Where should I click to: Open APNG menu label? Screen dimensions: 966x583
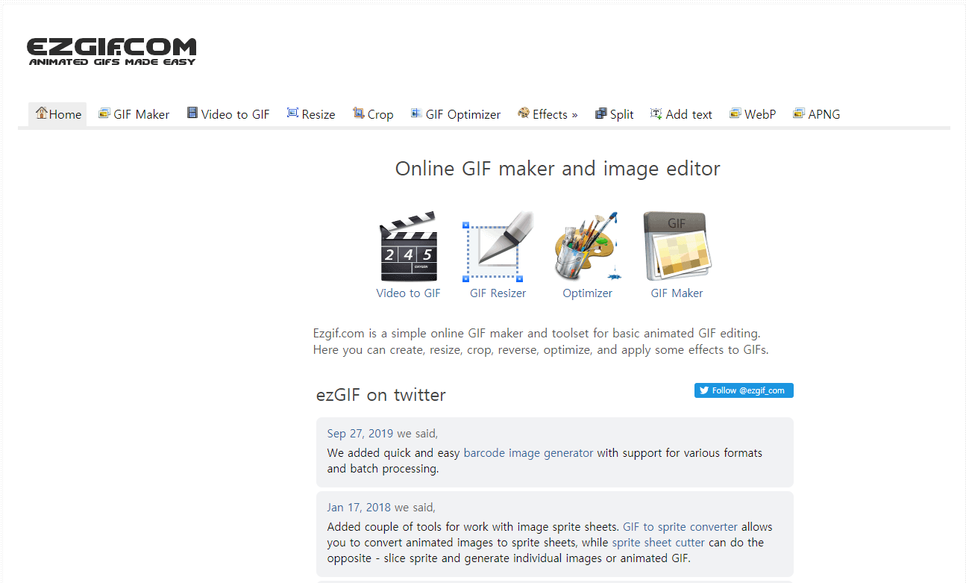pos(824,115)
